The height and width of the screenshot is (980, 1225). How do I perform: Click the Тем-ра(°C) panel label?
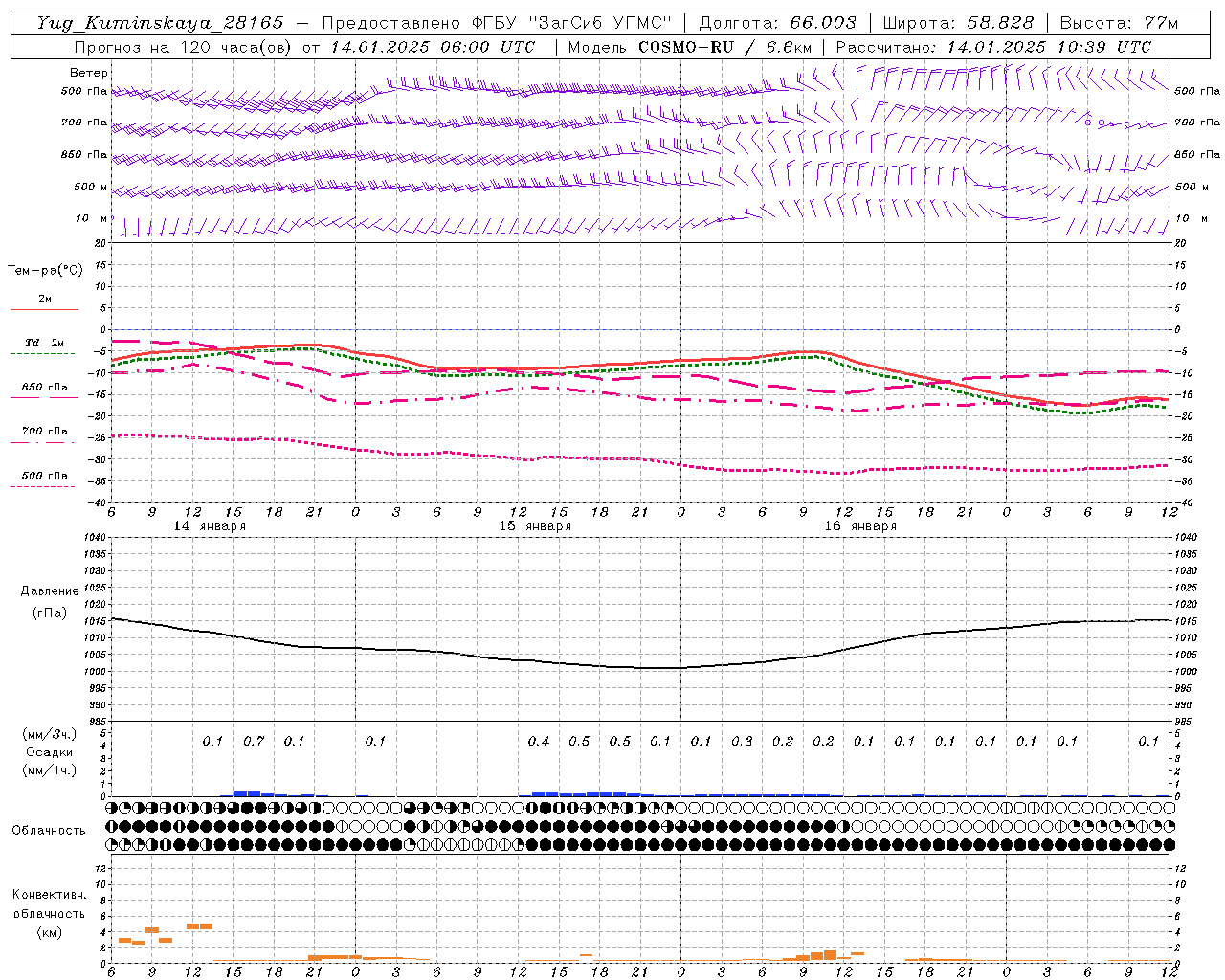click(45, 271)
